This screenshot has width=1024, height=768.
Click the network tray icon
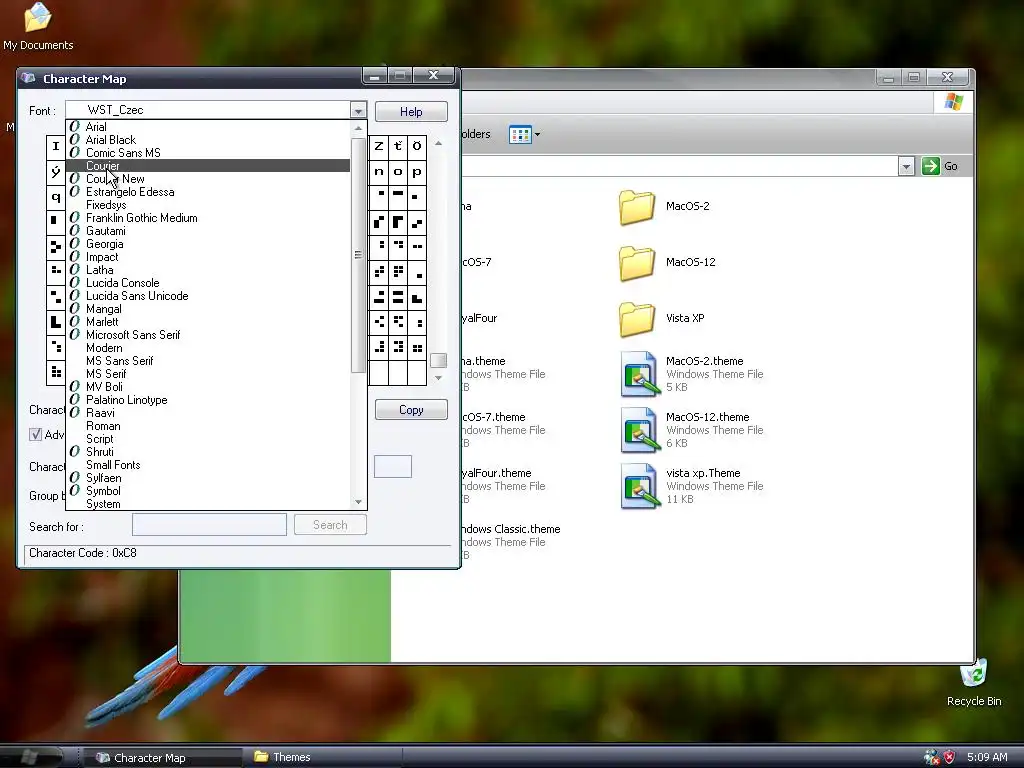coord(931,757)
